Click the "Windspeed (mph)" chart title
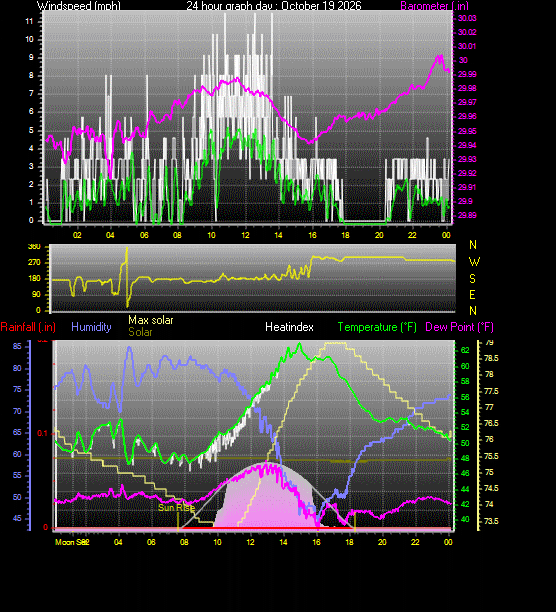The width and height of the screenshot is (556, 612). click(x=79, y=6)
